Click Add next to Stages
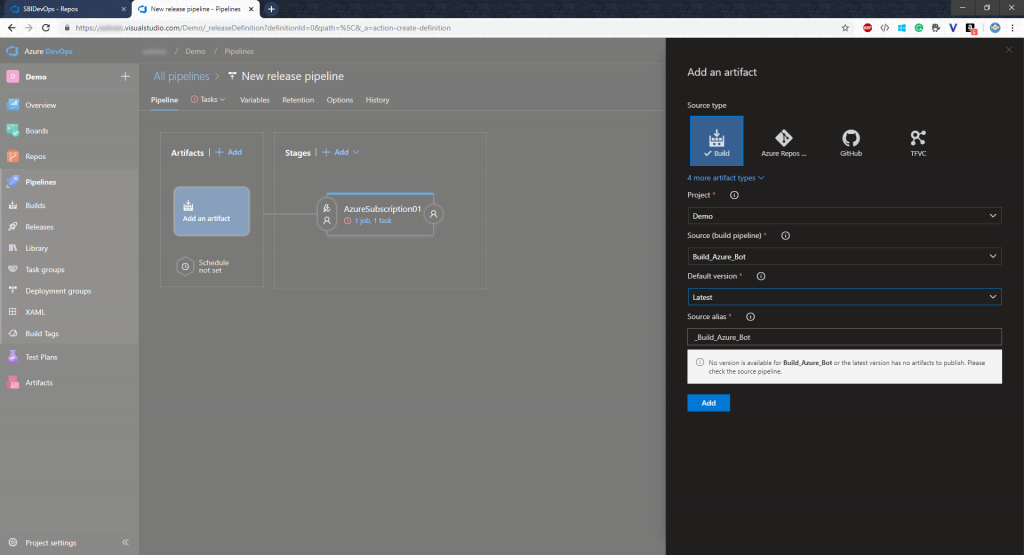This screenshot has height=555, width=1024. 336,152
